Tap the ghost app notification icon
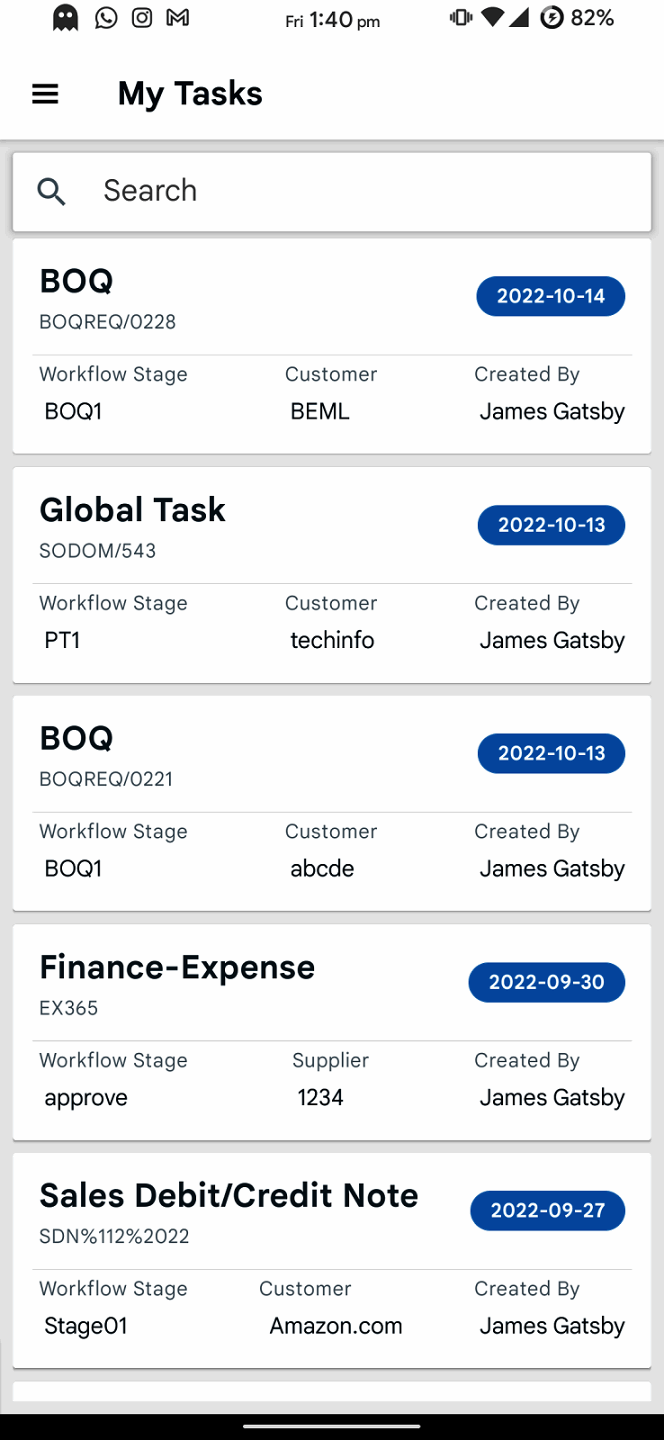 [x=66, y=18]
